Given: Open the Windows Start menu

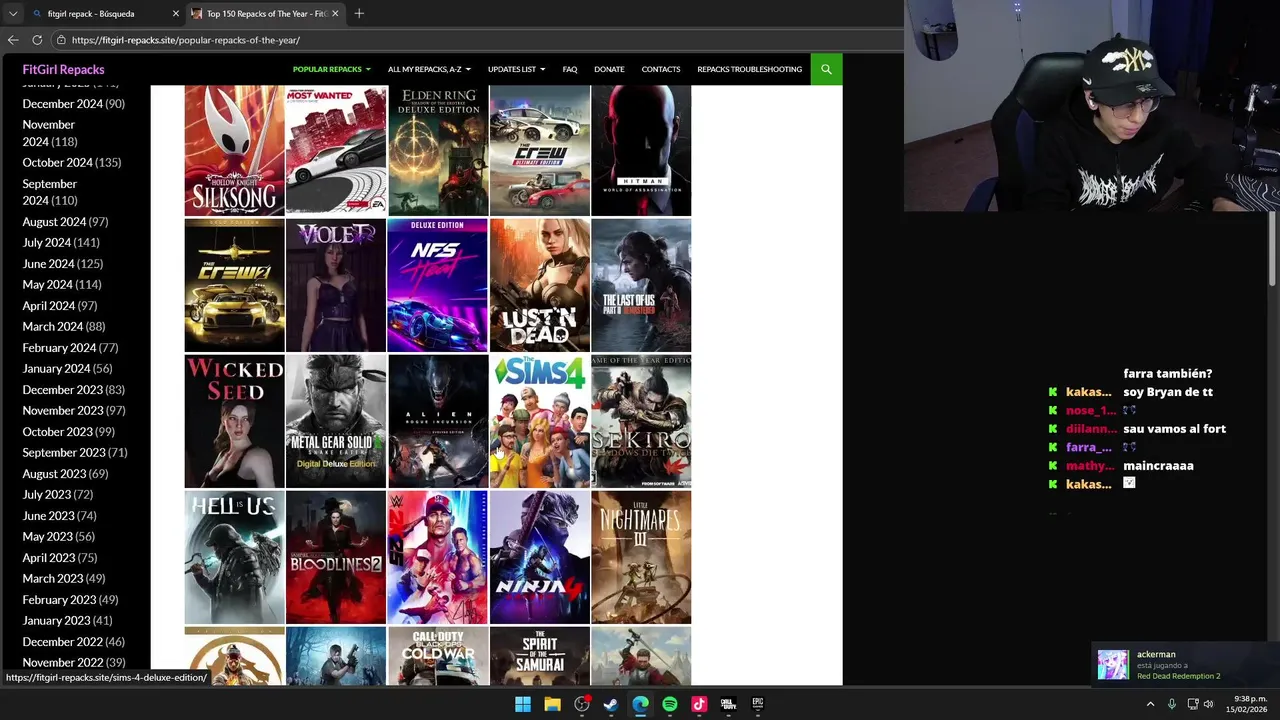Looking at the screenshot, I should pos(522,704).
